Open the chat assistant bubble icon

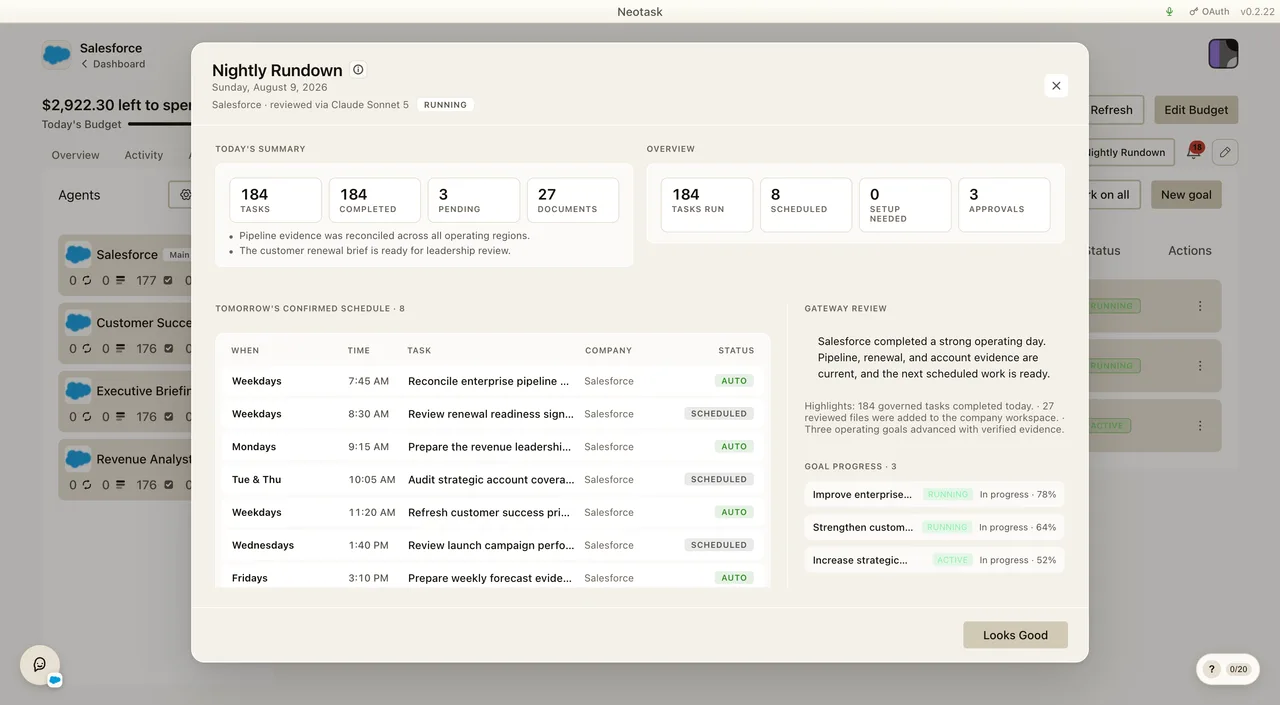[x=40, y=664]
